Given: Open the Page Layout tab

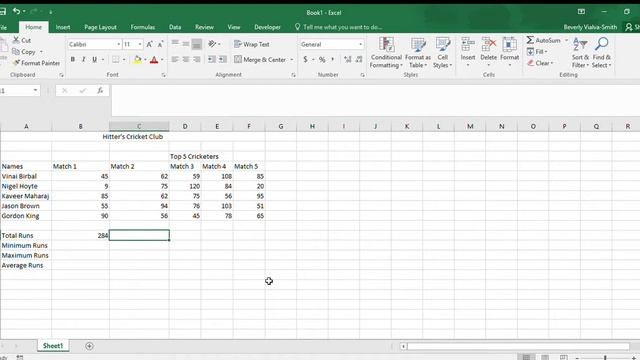Looking at the screenshot, I should point(100,27).
